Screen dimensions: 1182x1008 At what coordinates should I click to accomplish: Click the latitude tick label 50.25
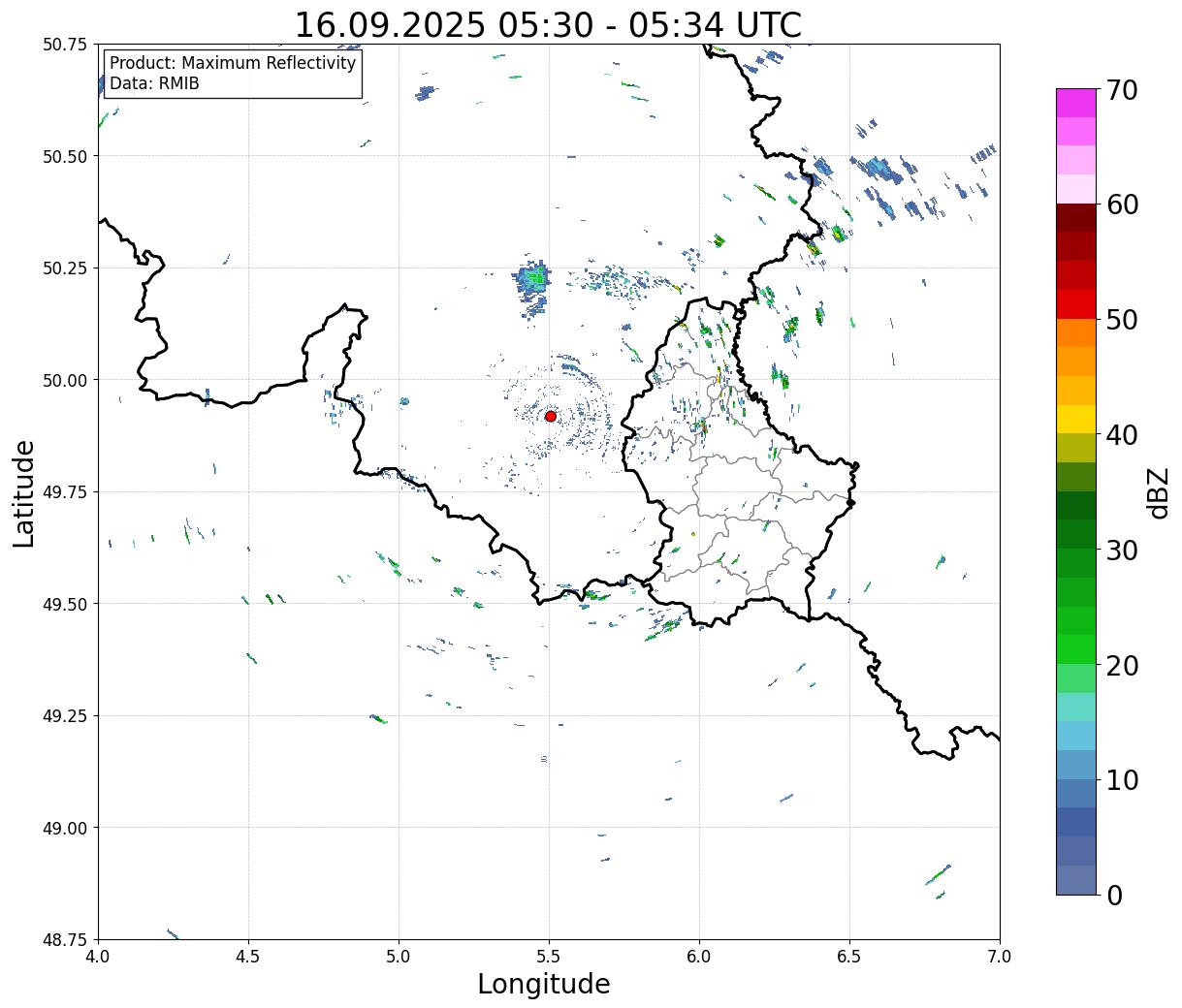pyautogui.click(x=65, y=268)
